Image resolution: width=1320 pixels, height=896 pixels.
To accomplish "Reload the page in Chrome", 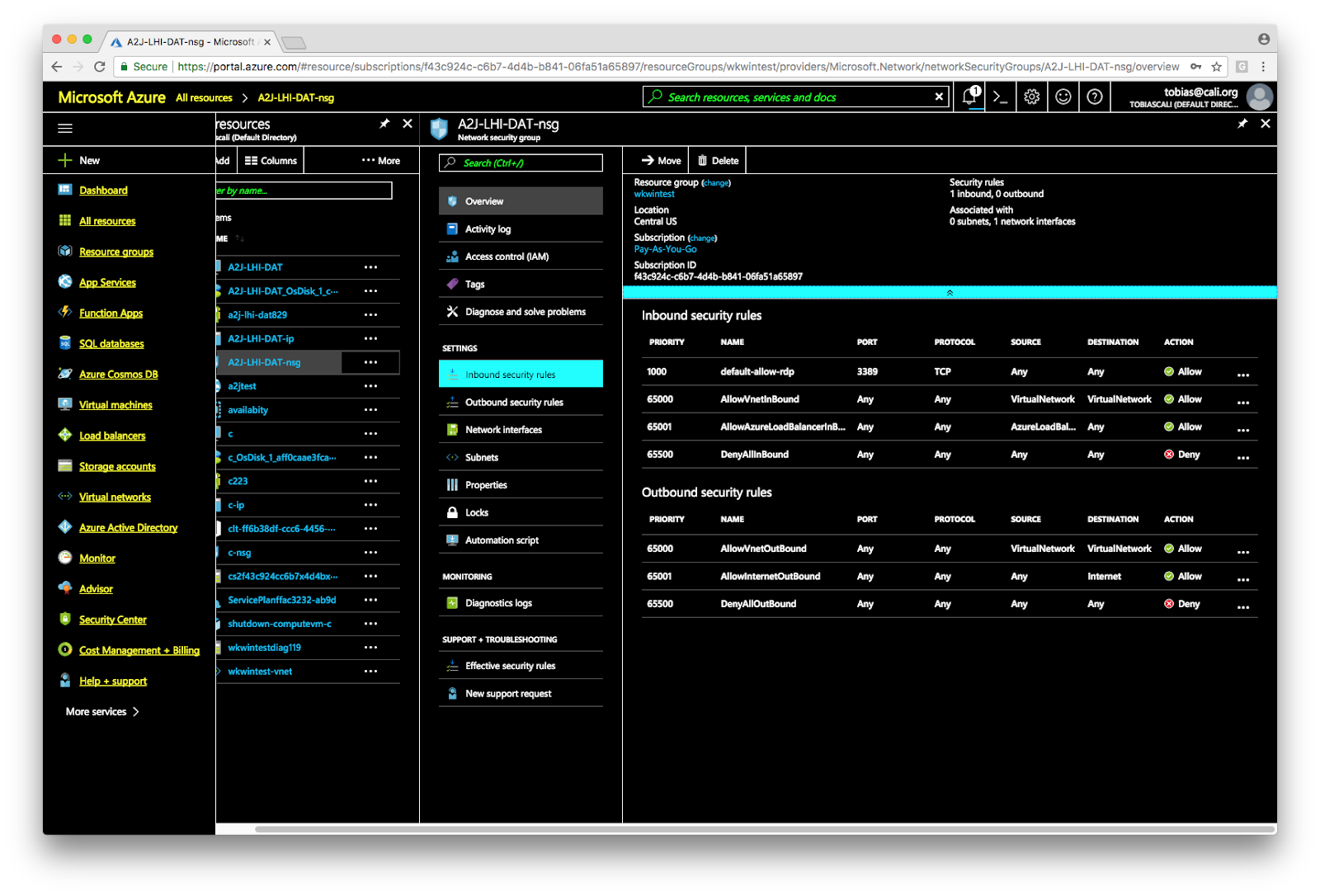I will click(x=100, y=67).
